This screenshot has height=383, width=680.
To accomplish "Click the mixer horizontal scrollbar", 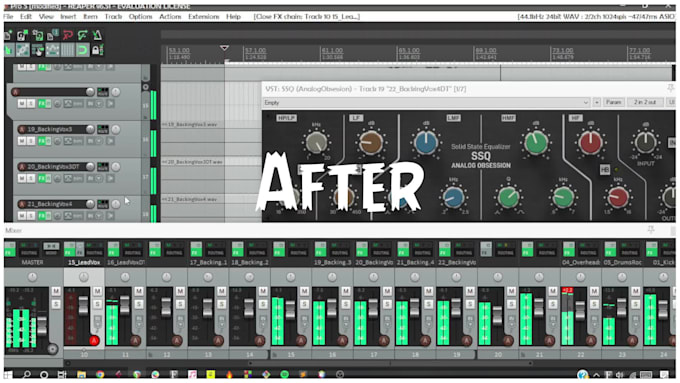I will click(390, 363).
